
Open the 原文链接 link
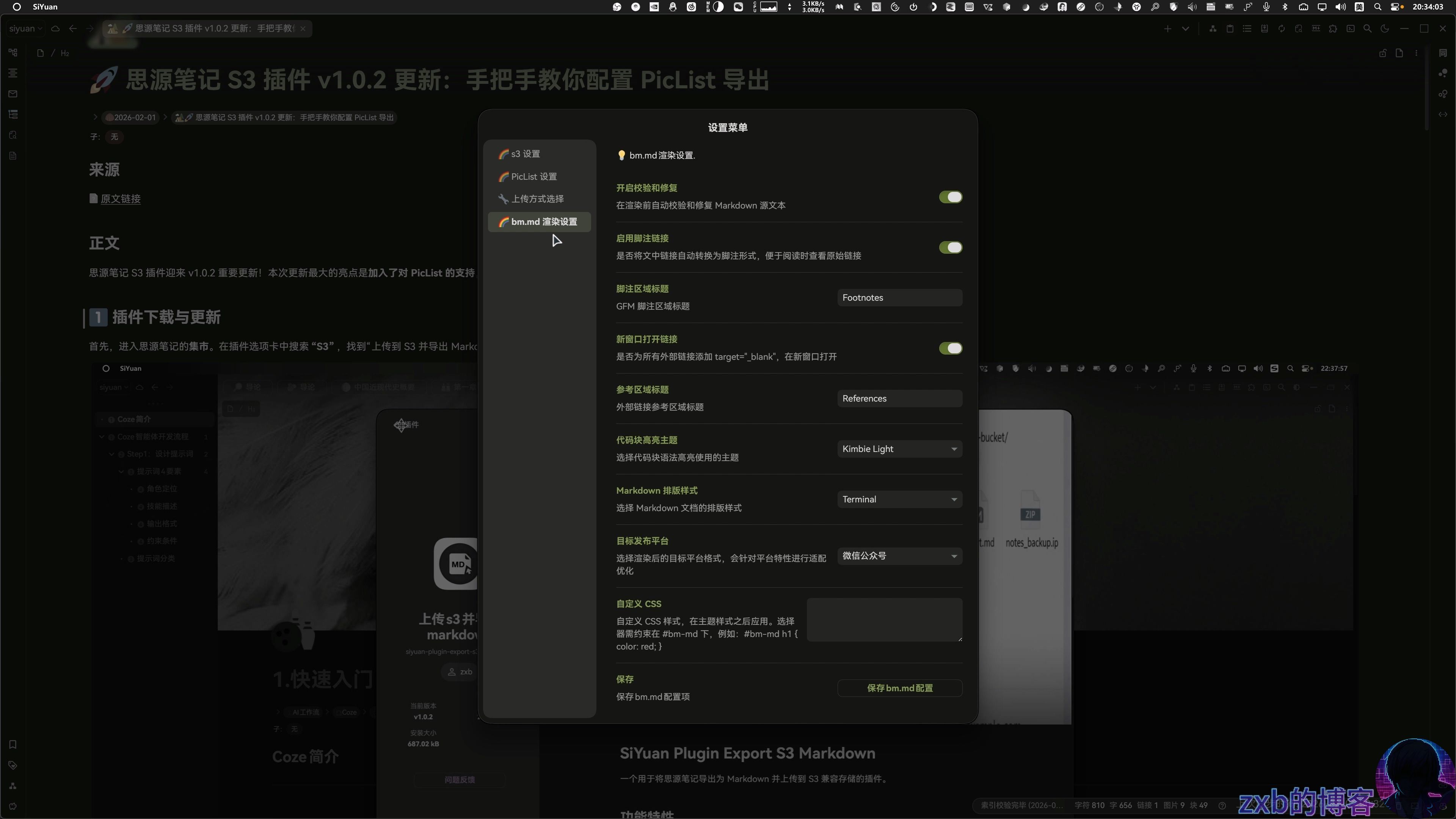click(x=121, y=199)
